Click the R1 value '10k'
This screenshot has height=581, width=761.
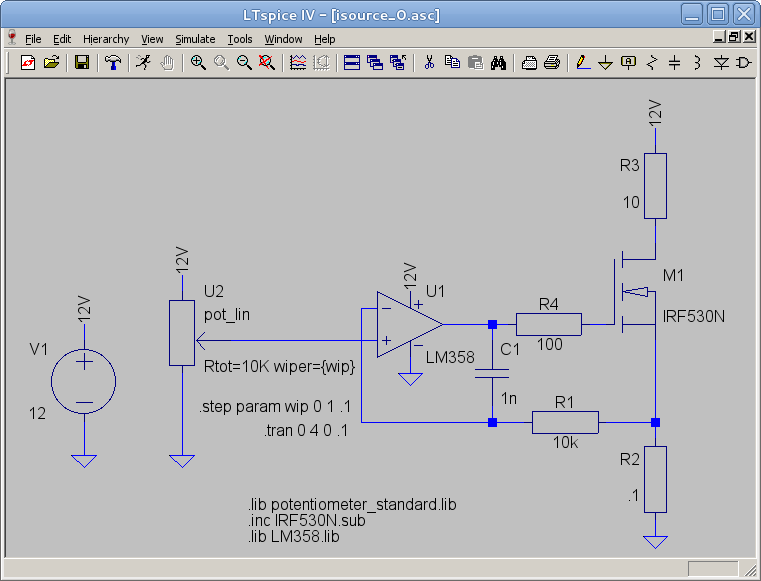pyautogui.click(x=565, y=443)
